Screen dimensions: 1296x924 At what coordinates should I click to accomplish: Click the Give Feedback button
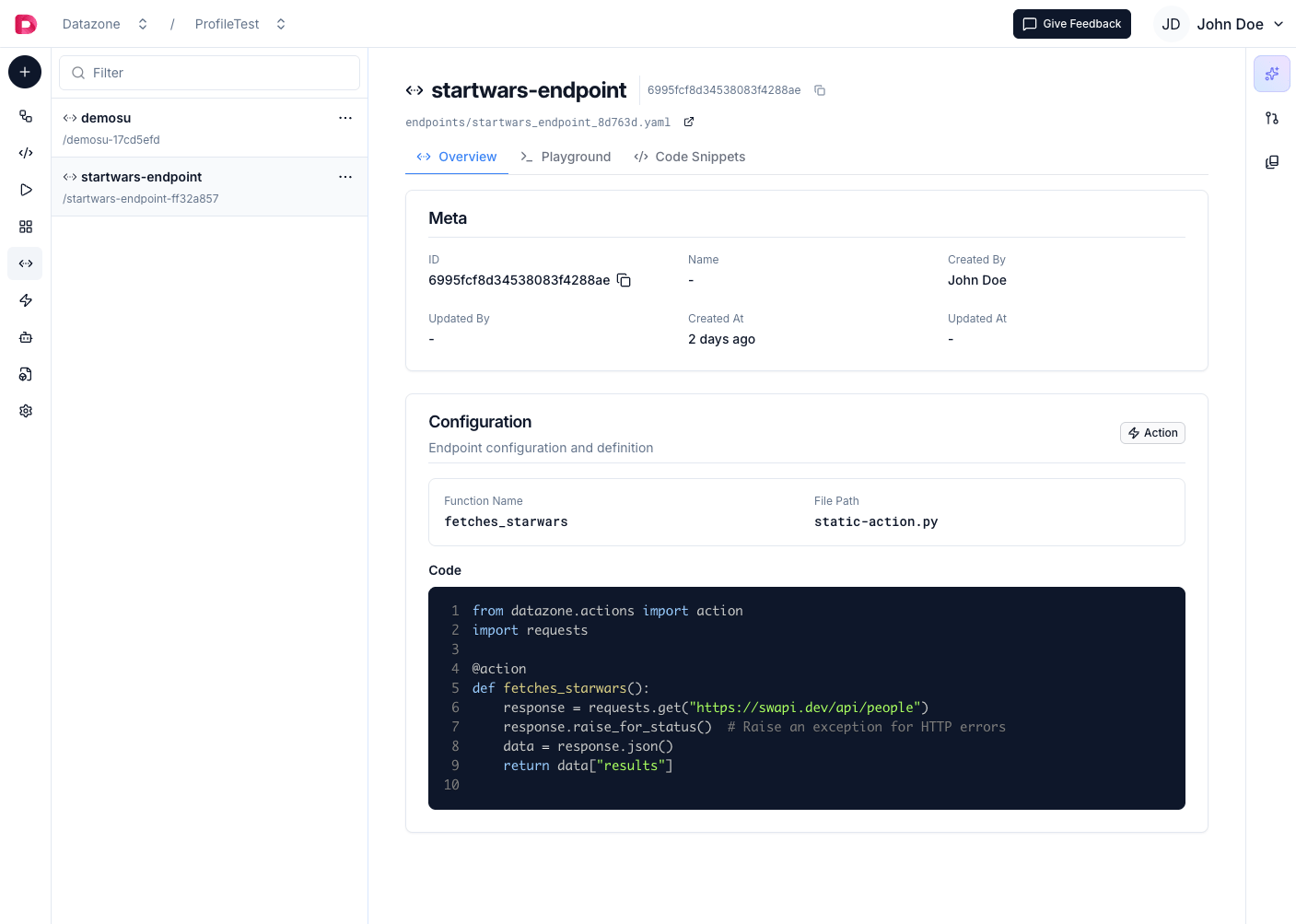click(1072, 24)
